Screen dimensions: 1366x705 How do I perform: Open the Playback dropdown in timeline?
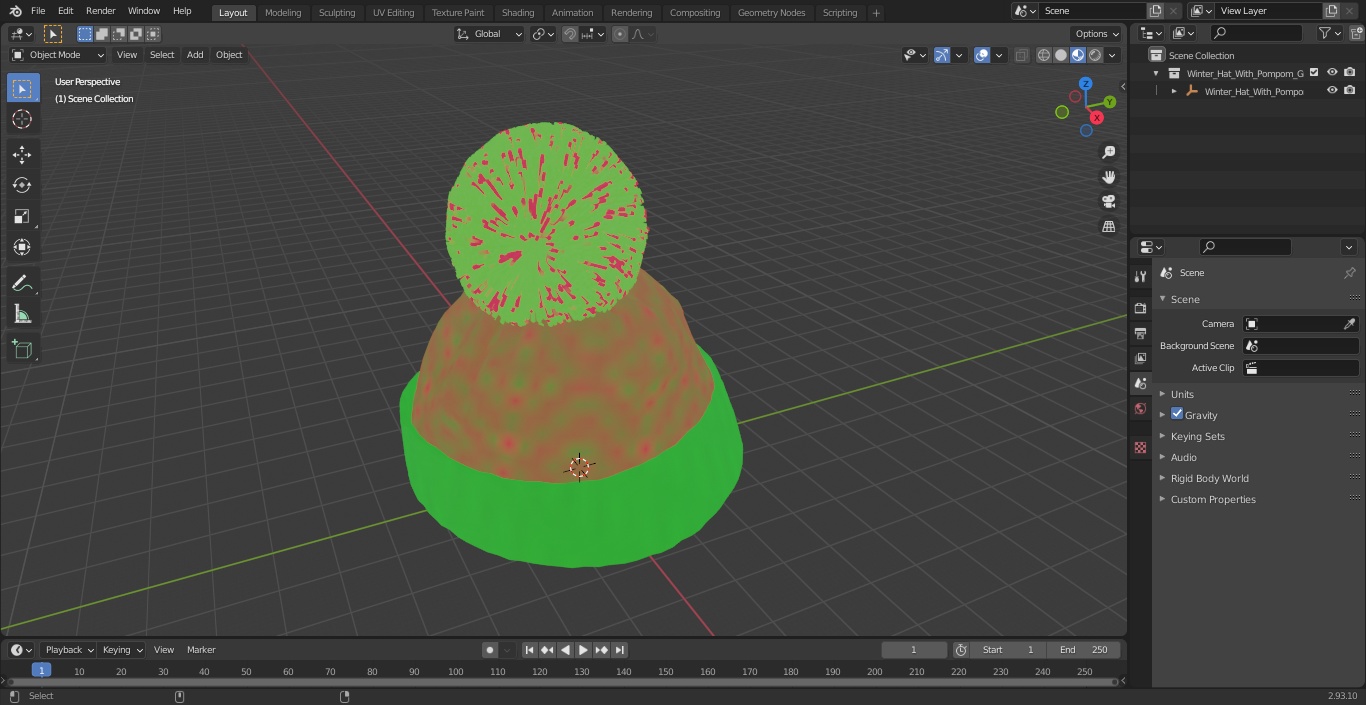(x=68, y=650)
